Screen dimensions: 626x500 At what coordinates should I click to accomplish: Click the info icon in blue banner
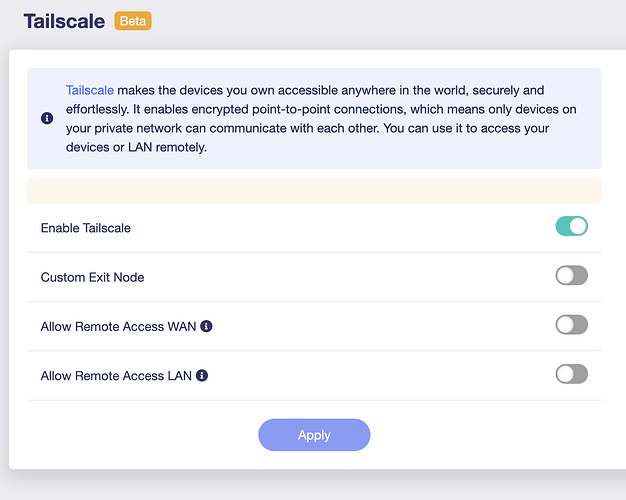click(x=47, y=118)
